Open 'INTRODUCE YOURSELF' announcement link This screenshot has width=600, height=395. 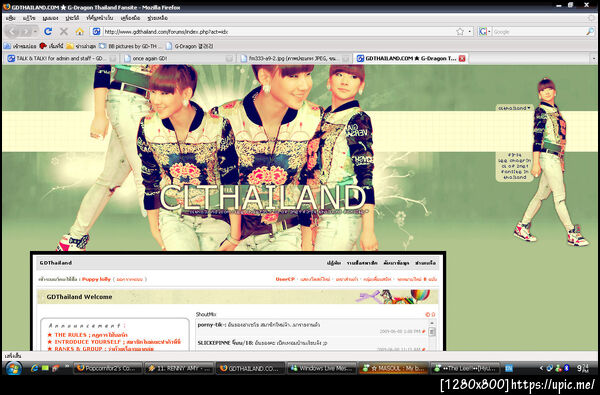coord(117,342)
